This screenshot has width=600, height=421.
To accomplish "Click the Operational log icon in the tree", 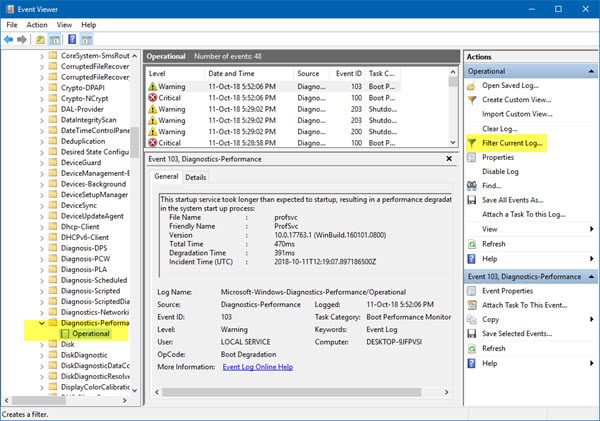I will pyautogui.click(x=65, y=334).
